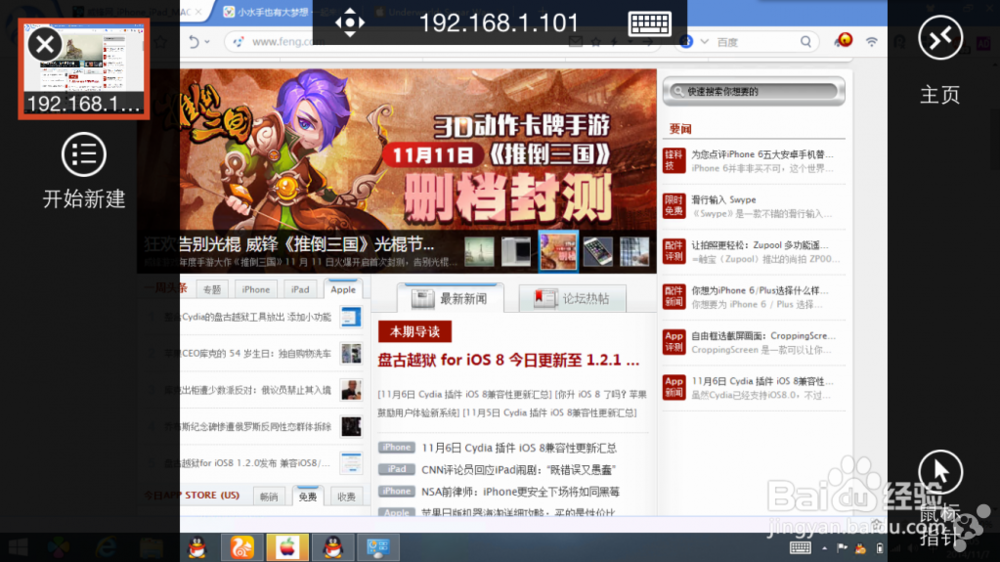
Task: Click the remote desktop taskbar icon
Action: click(378, 547)
